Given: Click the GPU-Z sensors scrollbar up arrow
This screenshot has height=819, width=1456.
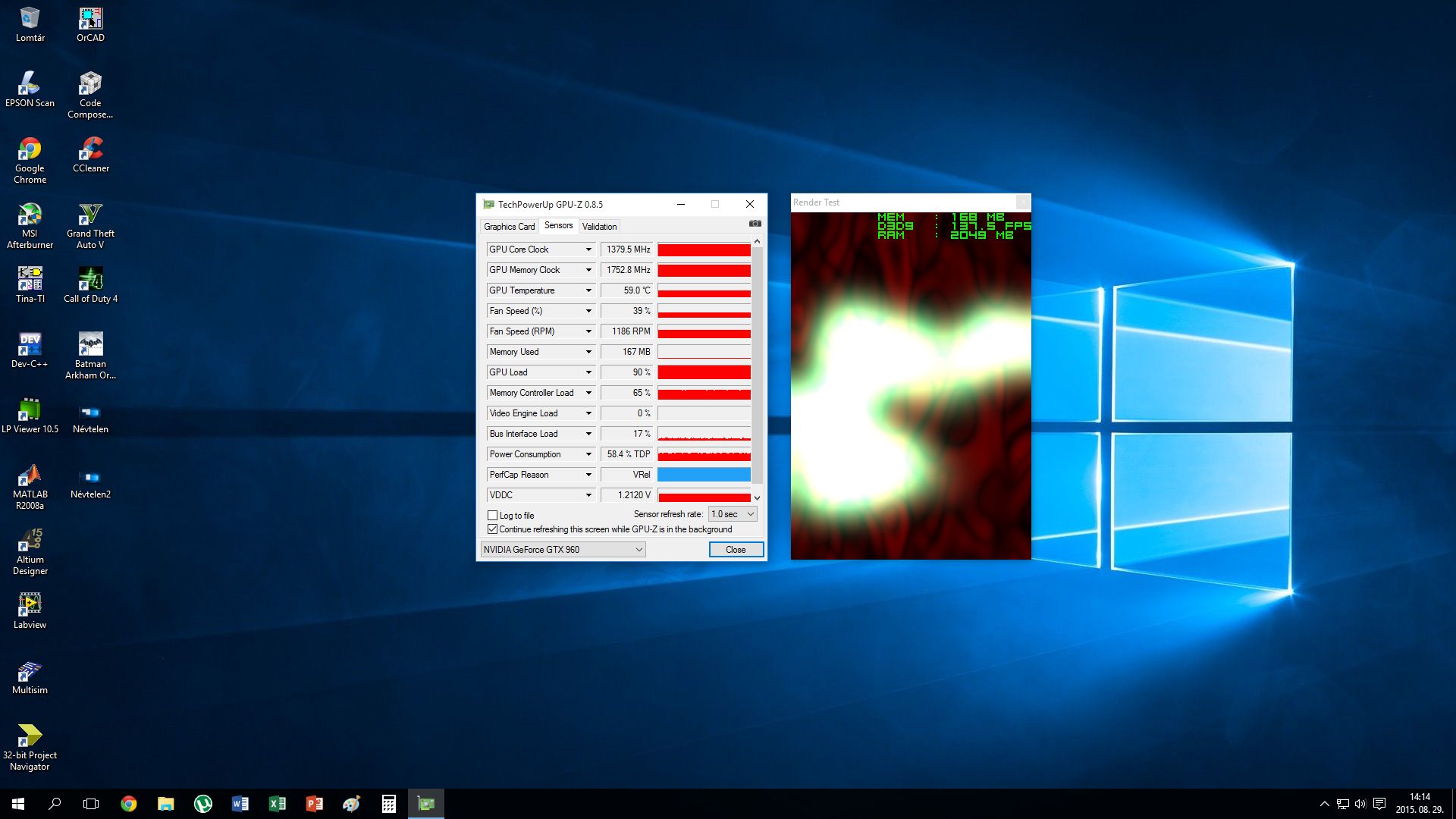Looking at the screenshot, I should coord(757,241).
